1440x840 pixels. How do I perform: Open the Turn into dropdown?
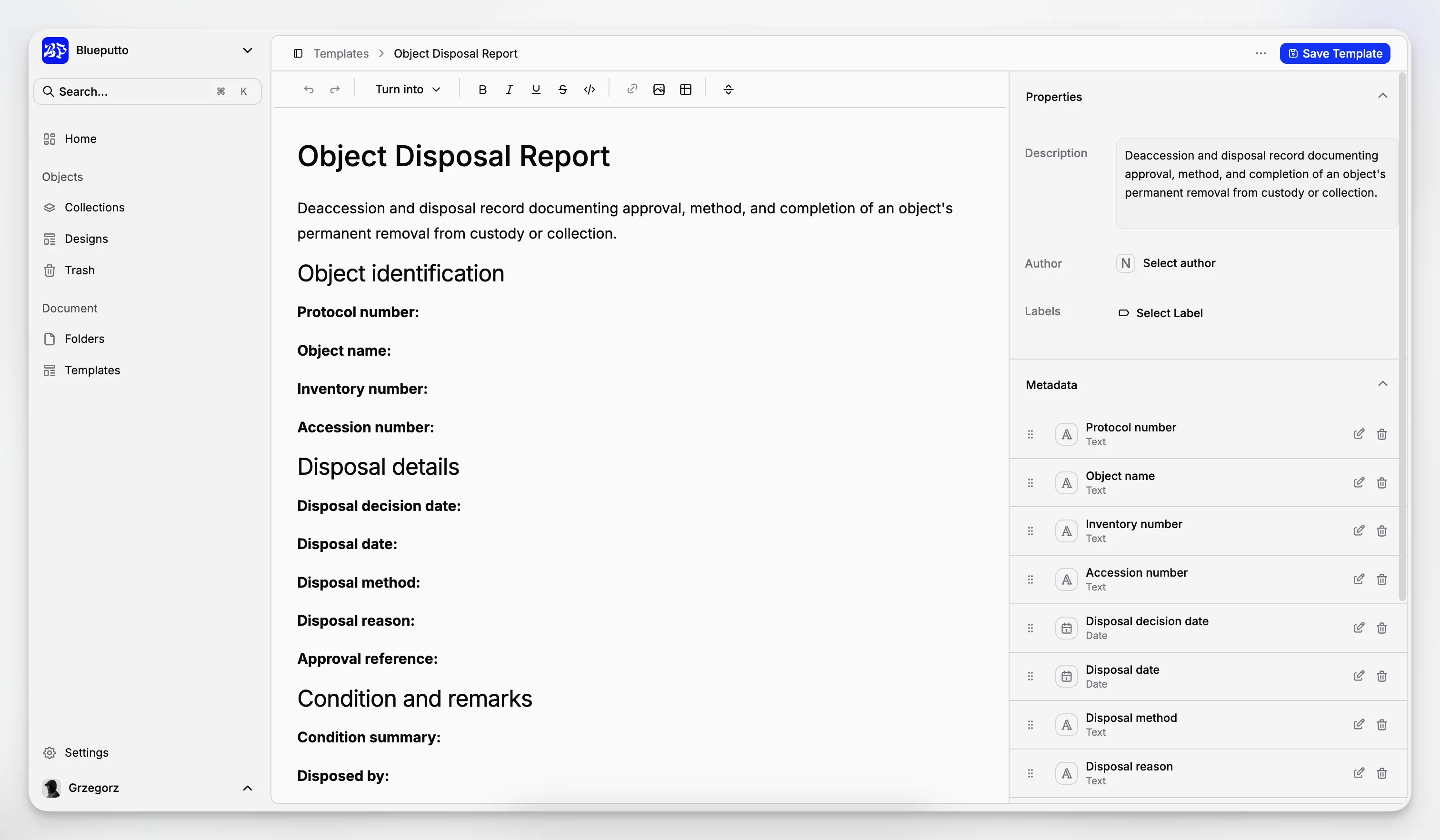tap(408, 90)
